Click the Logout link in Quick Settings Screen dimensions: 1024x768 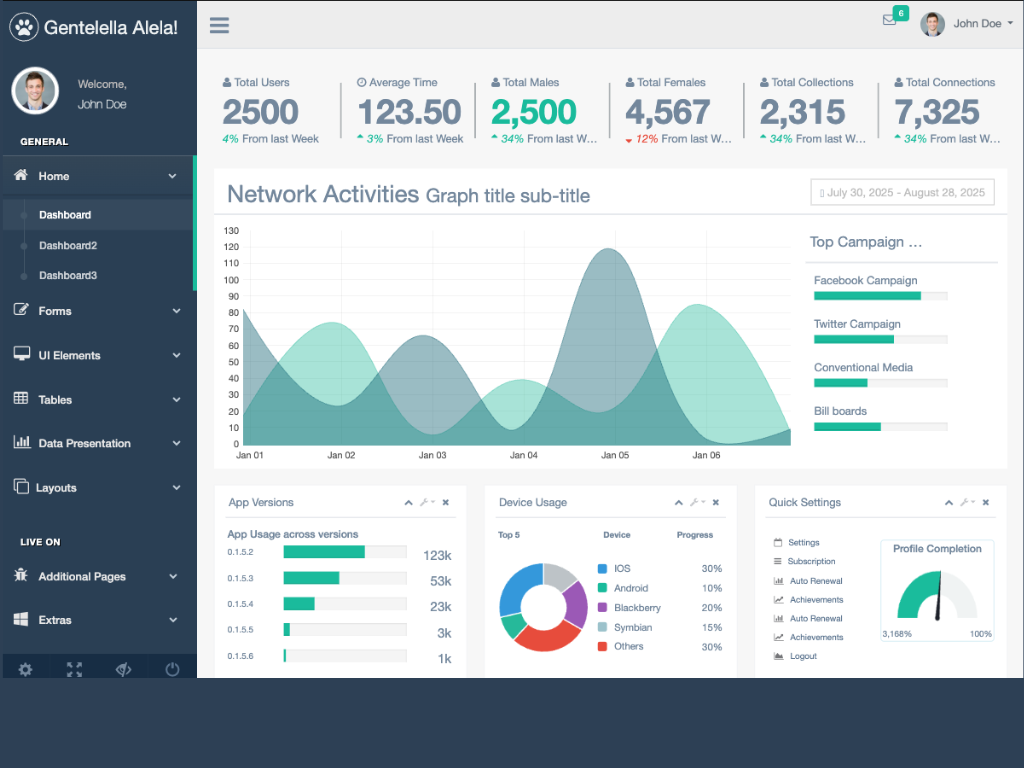[802, 656]
